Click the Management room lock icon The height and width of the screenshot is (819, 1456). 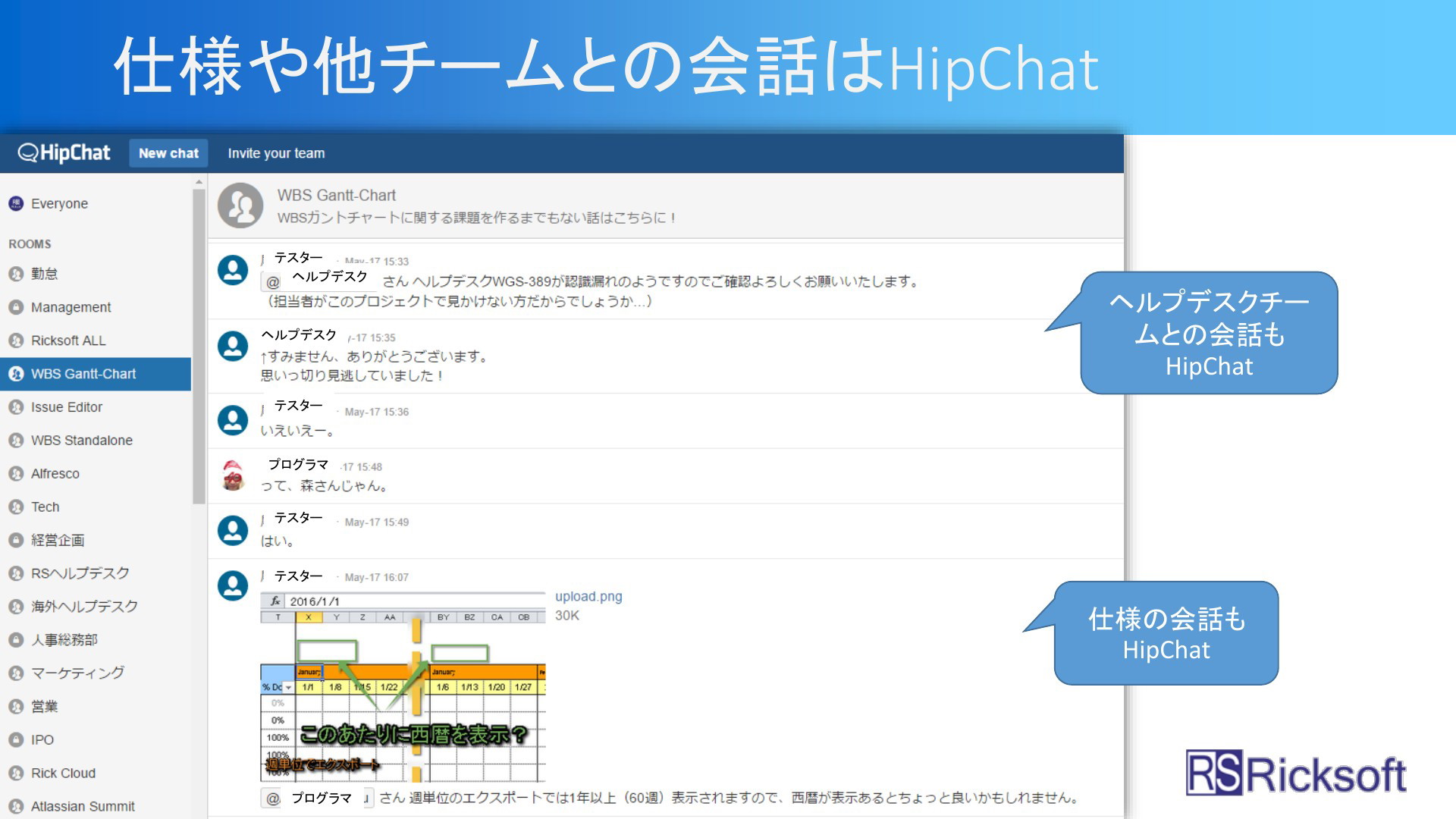(16, 307)
